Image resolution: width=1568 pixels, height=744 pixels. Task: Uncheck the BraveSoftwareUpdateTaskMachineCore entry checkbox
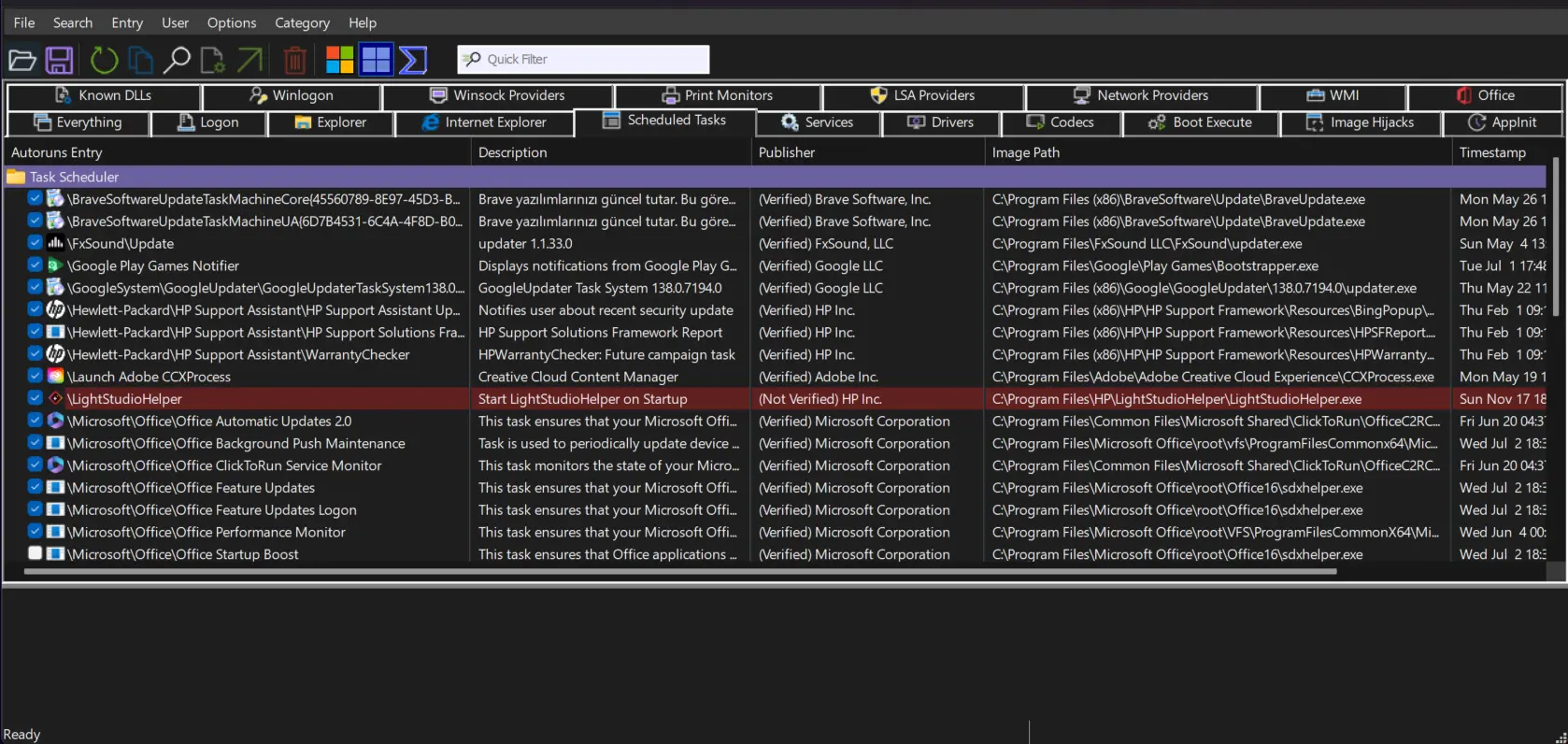35,198
